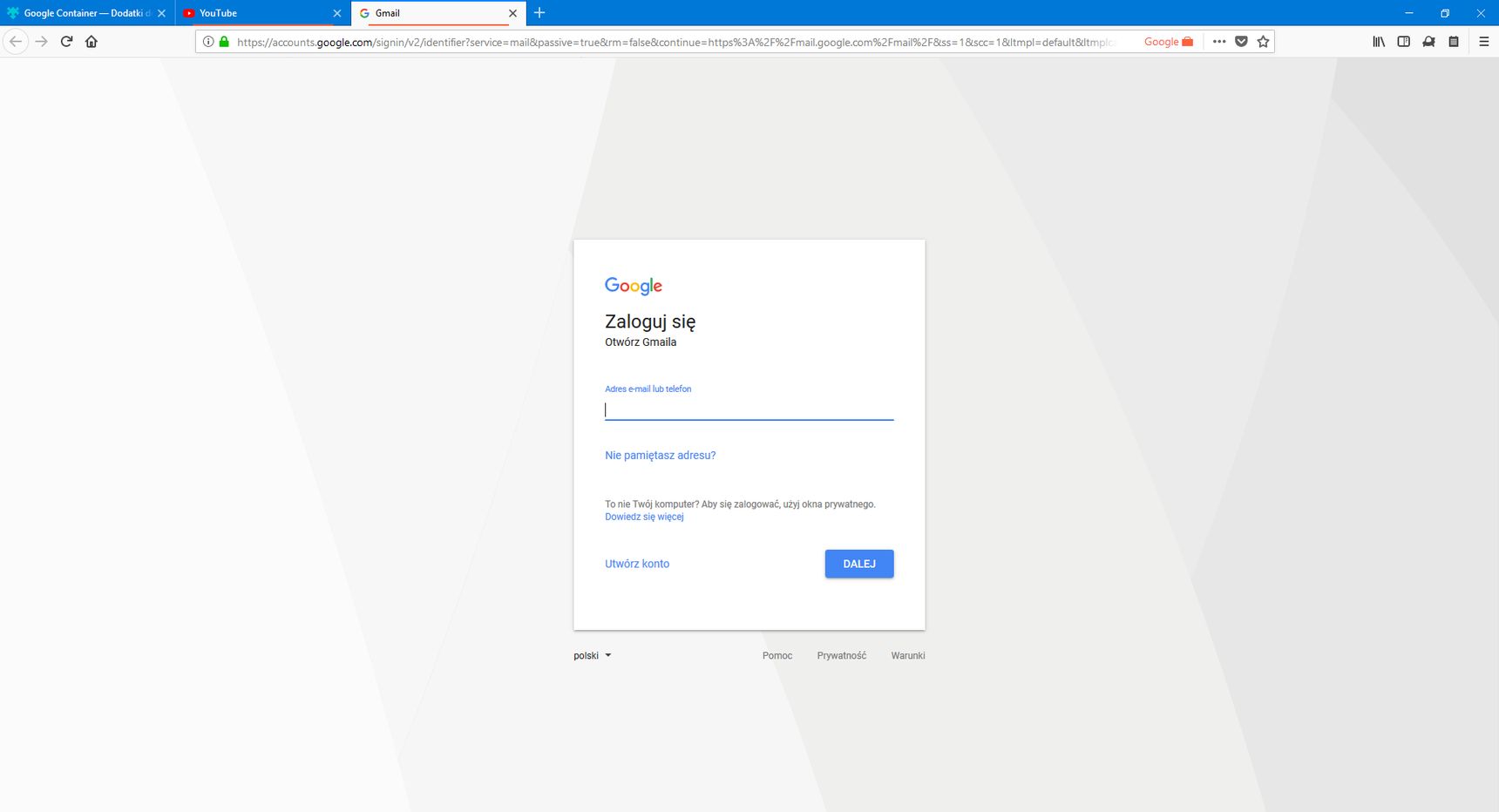This screenshot has height=812, width=1499.
Task: Close the Gmail tab
Action: pos(512,13)
